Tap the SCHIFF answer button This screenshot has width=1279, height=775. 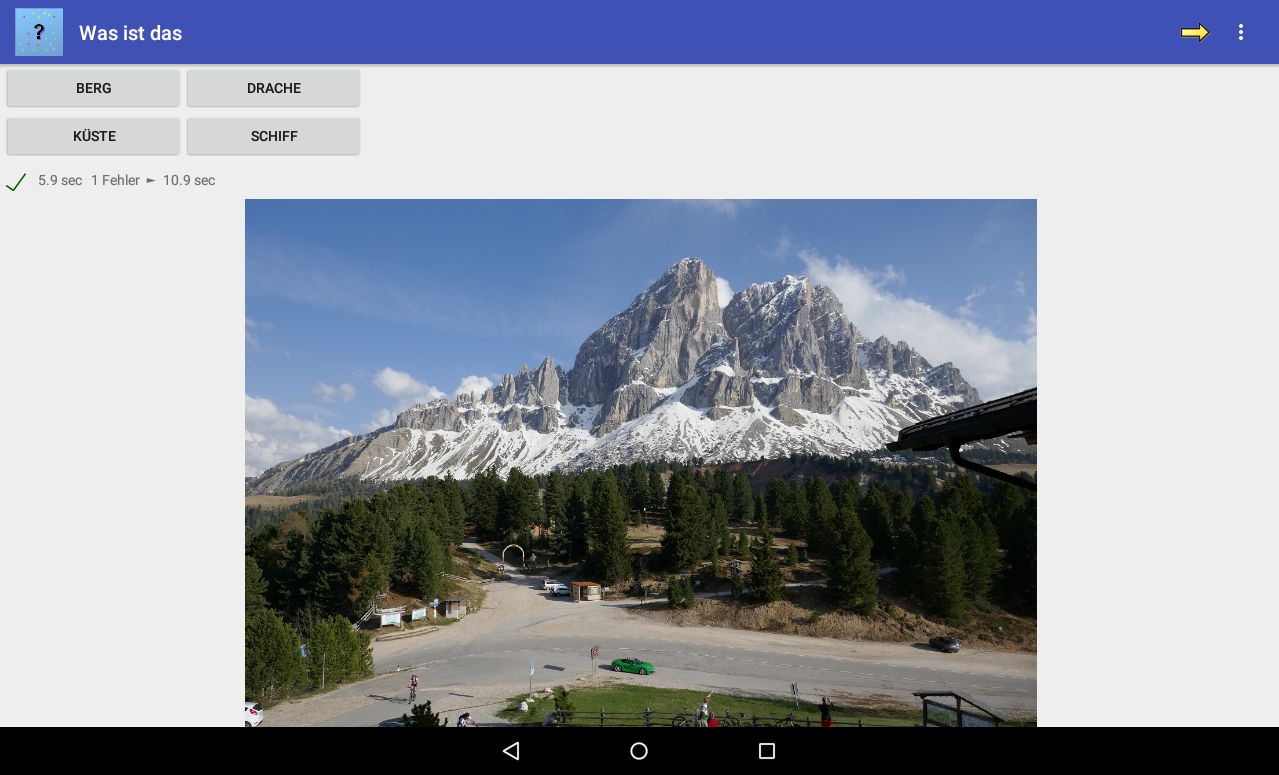pos(273,136)
